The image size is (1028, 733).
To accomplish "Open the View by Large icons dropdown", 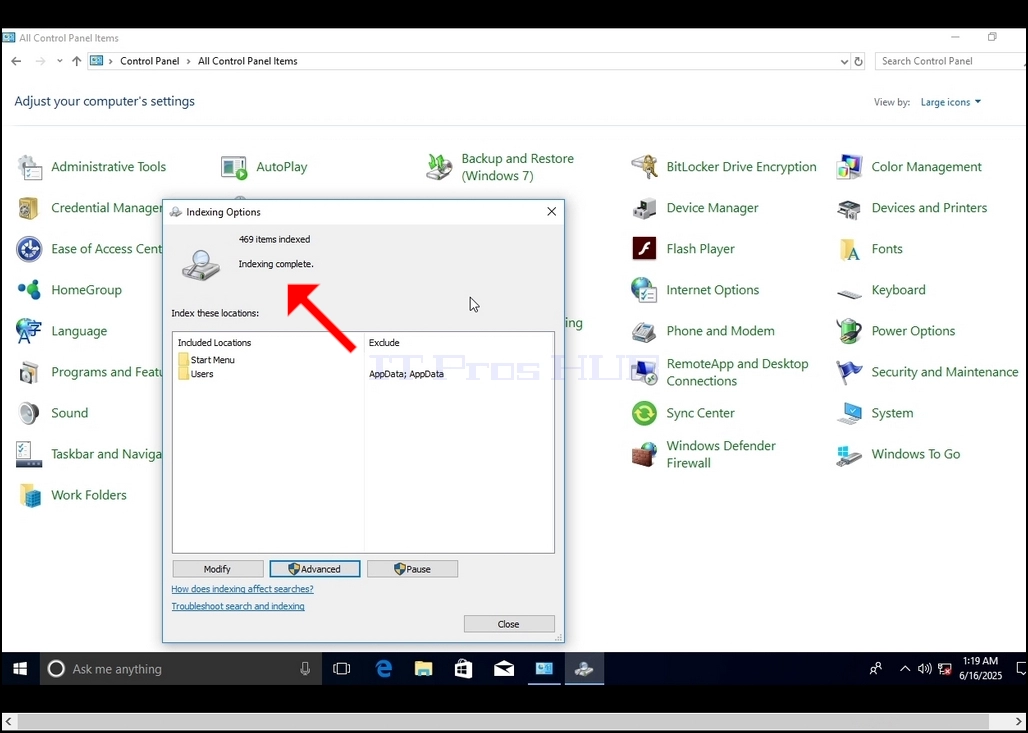I will pos(951,102).
